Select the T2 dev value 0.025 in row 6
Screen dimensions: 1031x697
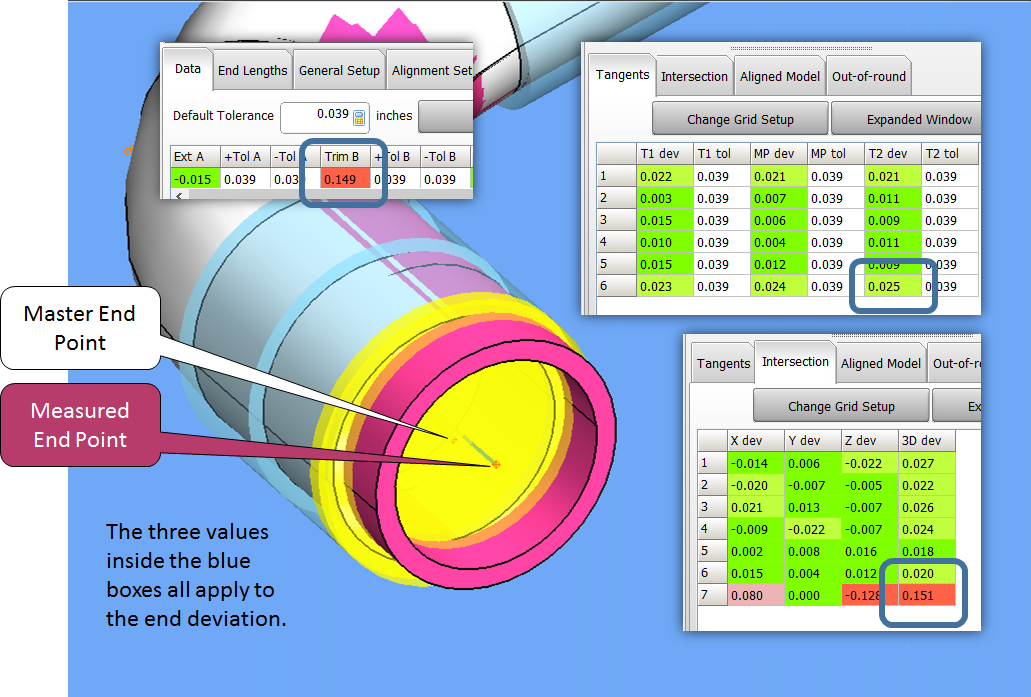892,285
